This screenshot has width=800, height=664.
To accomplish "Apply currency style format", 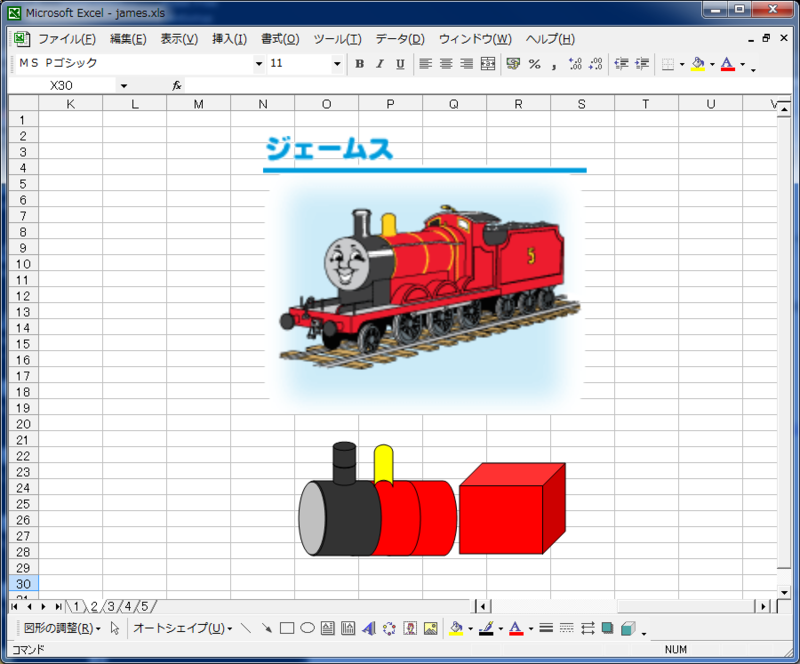I will tap(513, 64).
